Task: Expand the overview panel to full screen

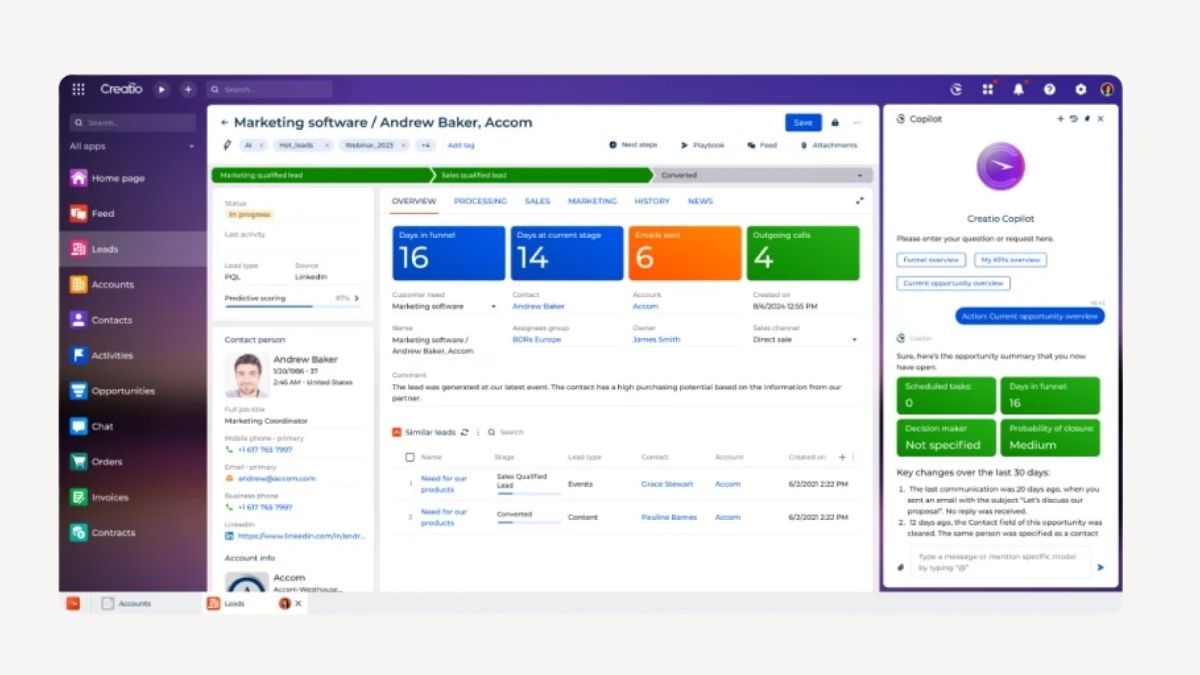Action: point(859,201)
